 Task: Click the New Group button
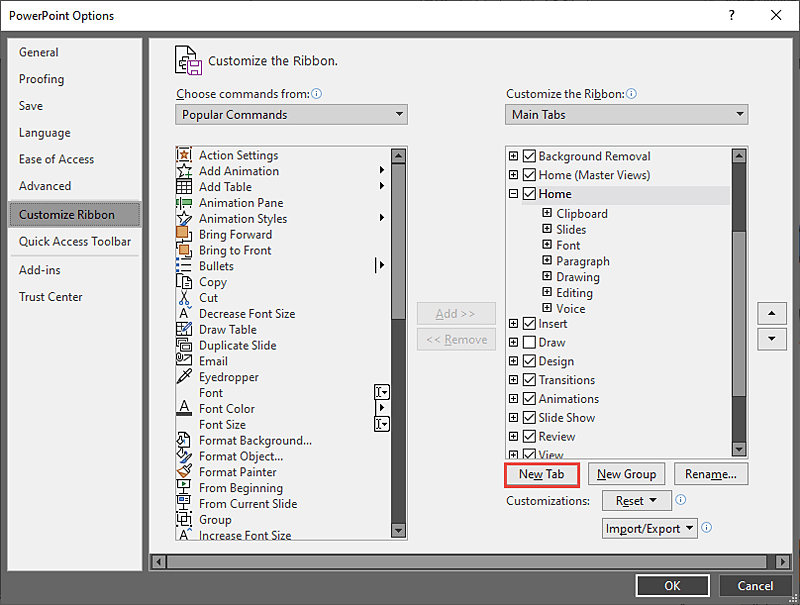(x=627, y=474)
